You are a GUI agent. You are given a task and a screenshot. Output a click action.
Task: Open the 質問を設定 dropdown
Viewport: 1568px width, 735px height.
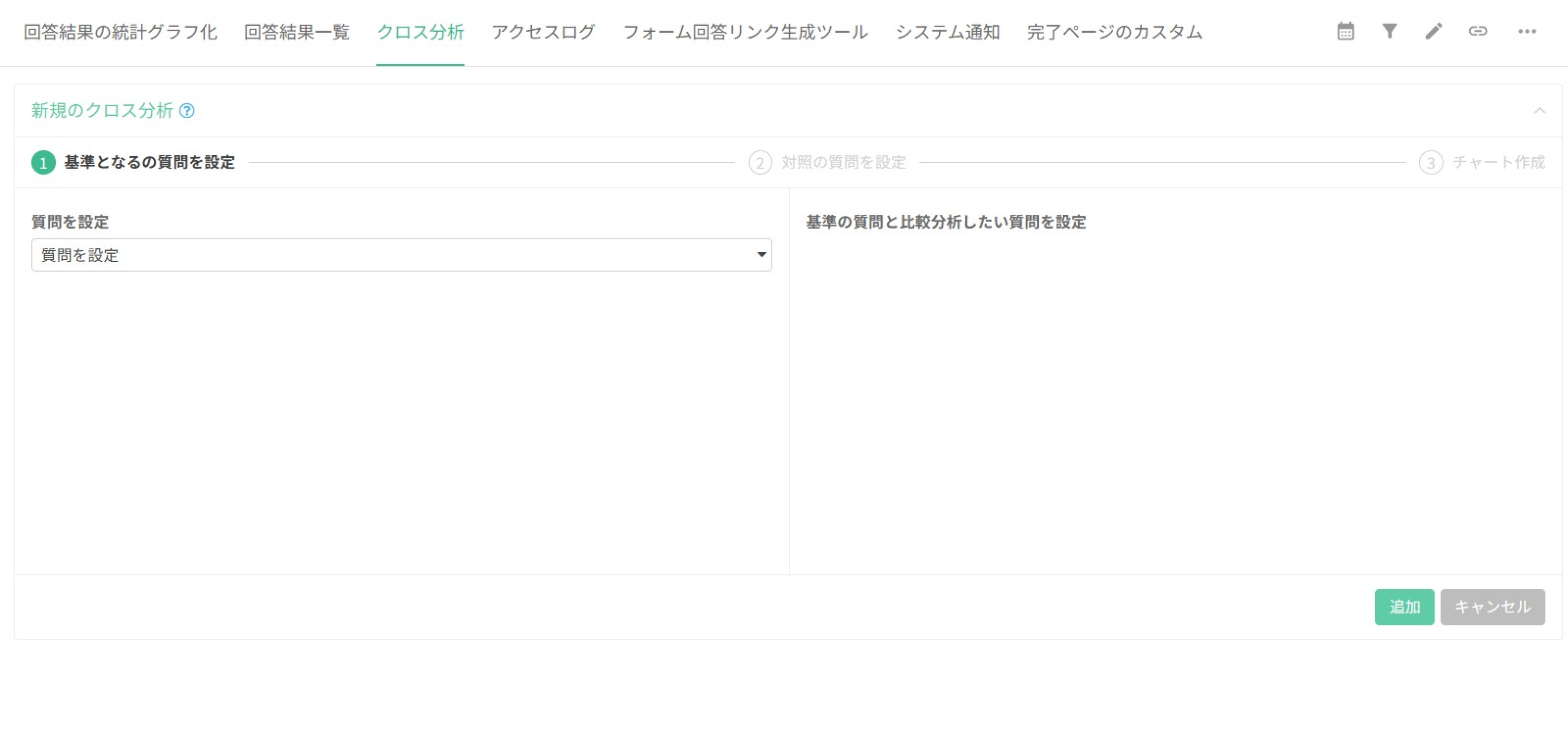pos(402,254)
